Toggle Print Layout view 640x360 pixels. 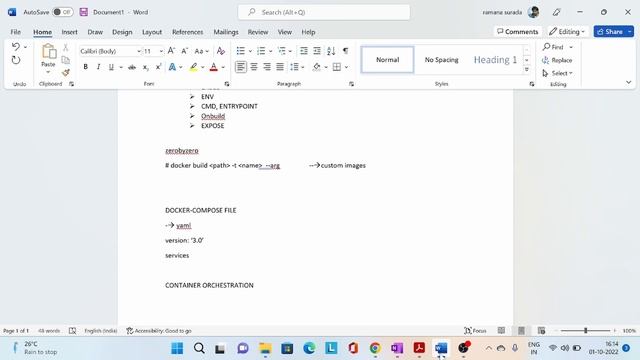click(x=521, y=331)
